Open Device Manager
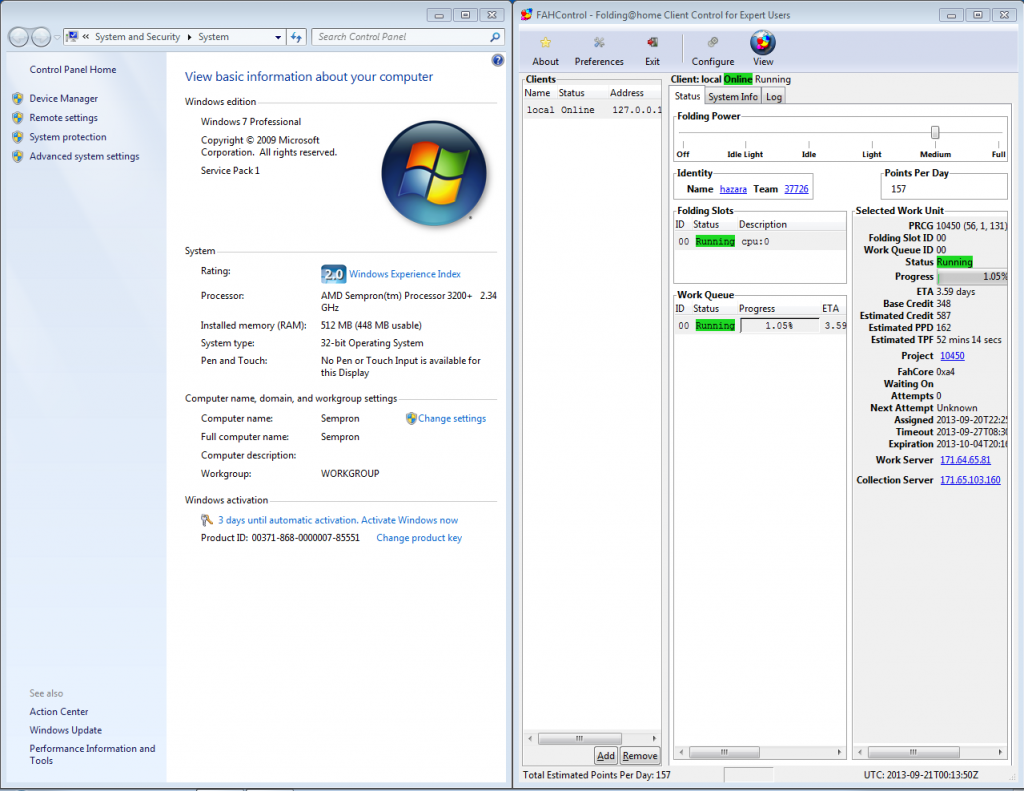This screenshot has width=1024, height=791. tap(63, 99)
